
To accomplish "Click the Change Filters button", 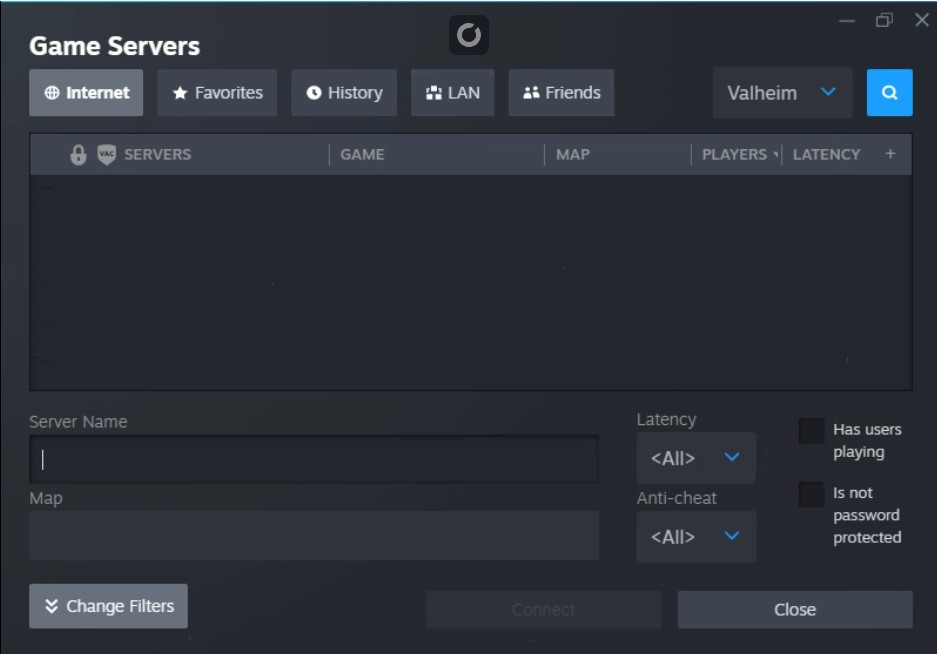I will [107, 606].
